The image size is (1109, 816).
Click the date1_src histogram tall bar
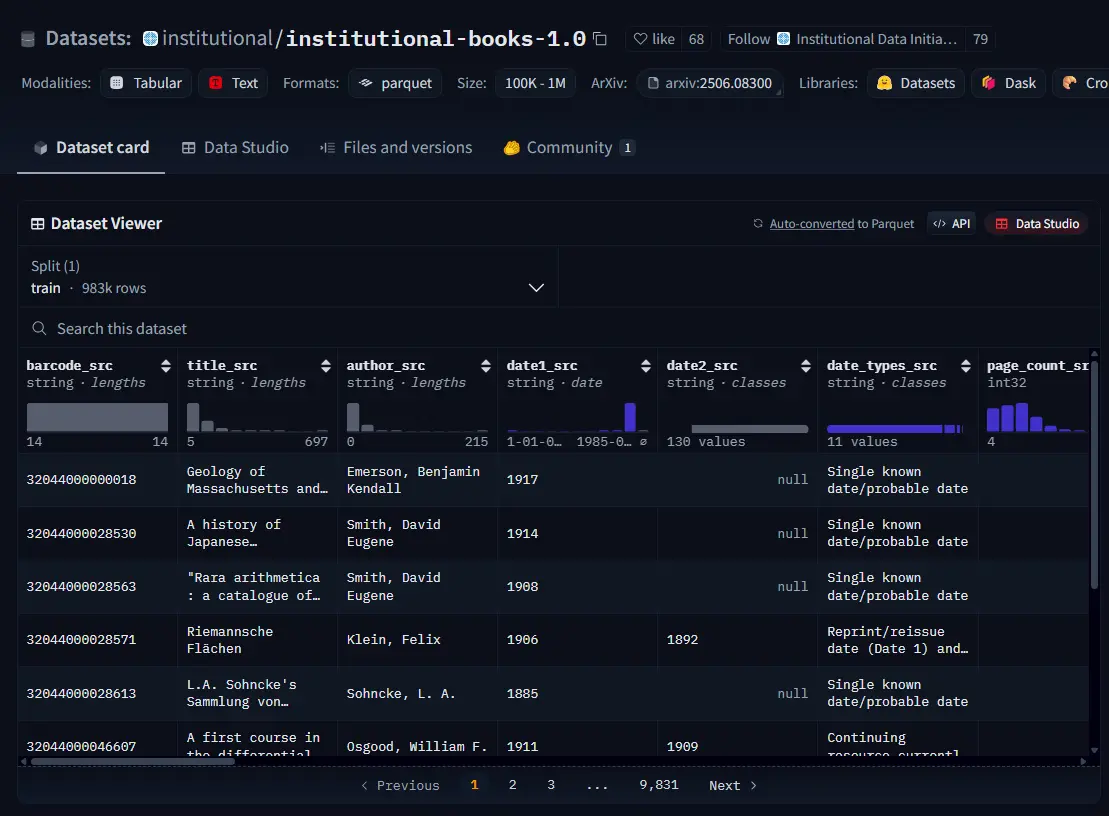click(630, 417)
